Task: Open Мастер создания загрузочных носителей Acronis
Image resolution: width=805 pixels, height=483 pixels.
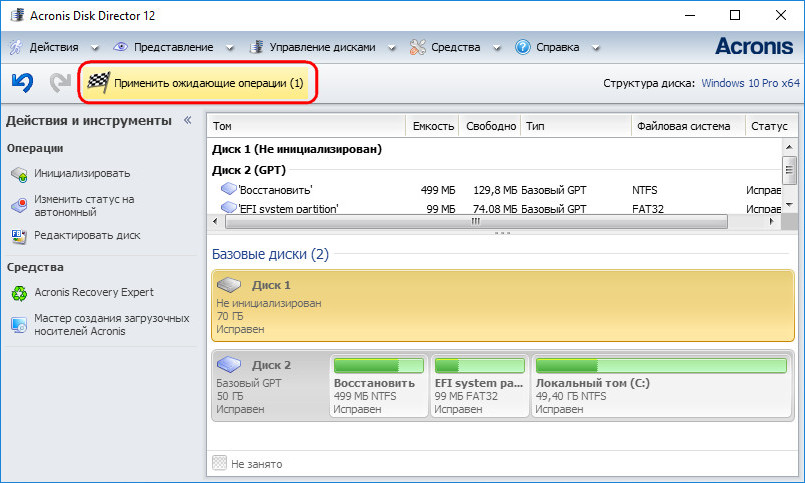Action: [111, 324]
